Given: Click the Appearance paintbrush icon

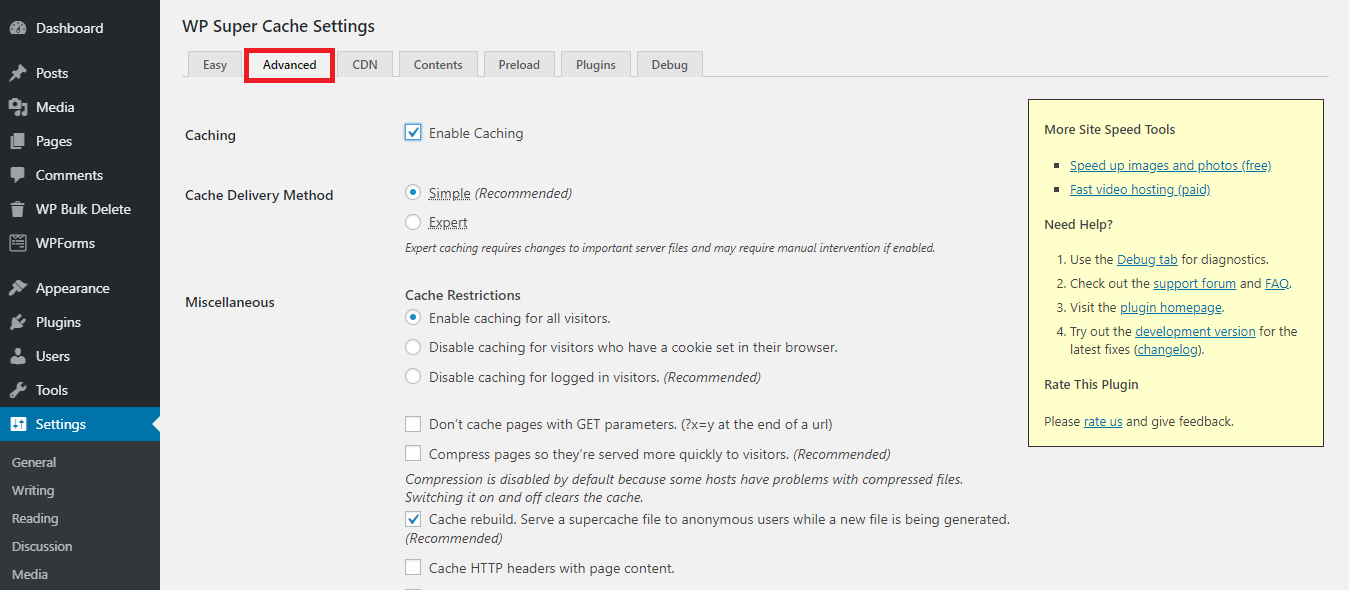Looking at the screenshot, I should pos(18,288).
